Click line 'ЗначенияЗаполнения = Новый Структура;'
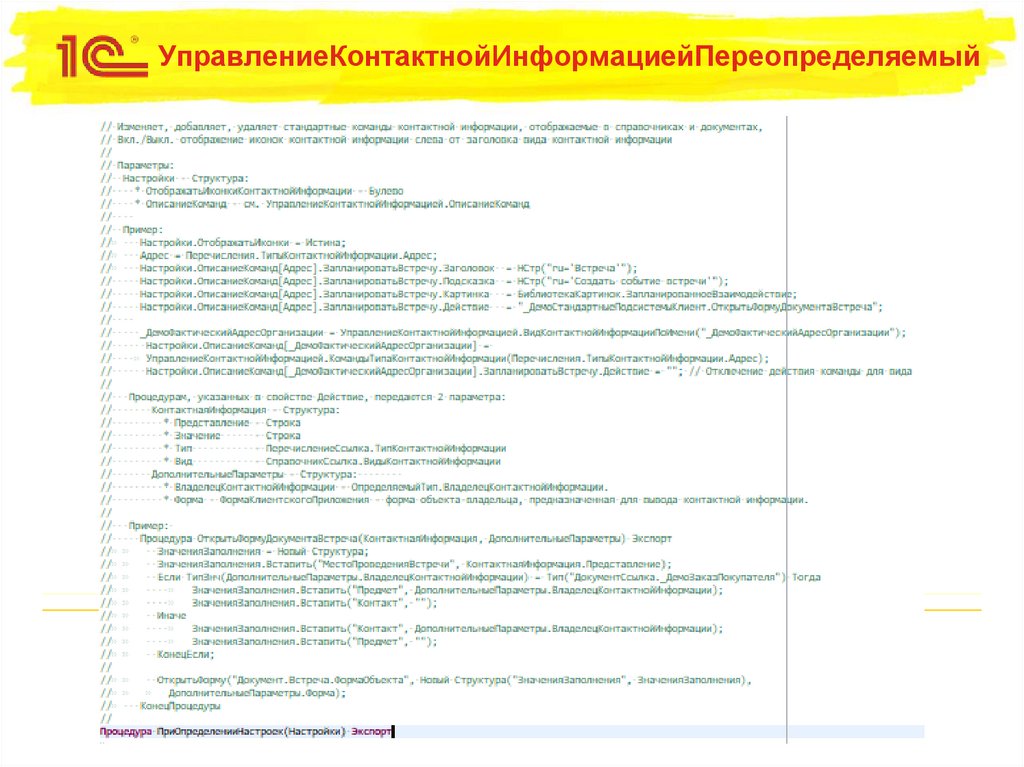Image resolution: width=1024 pixels, height=767 pixels. [x=234, y=551]
